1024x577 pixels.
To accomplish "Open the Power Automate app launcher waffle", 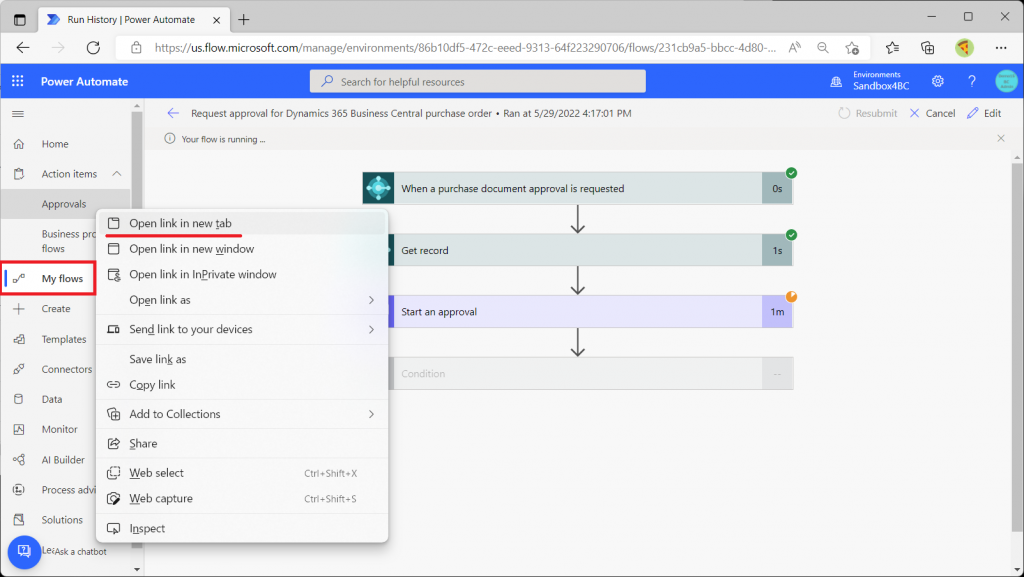I will tap(18, 81).
